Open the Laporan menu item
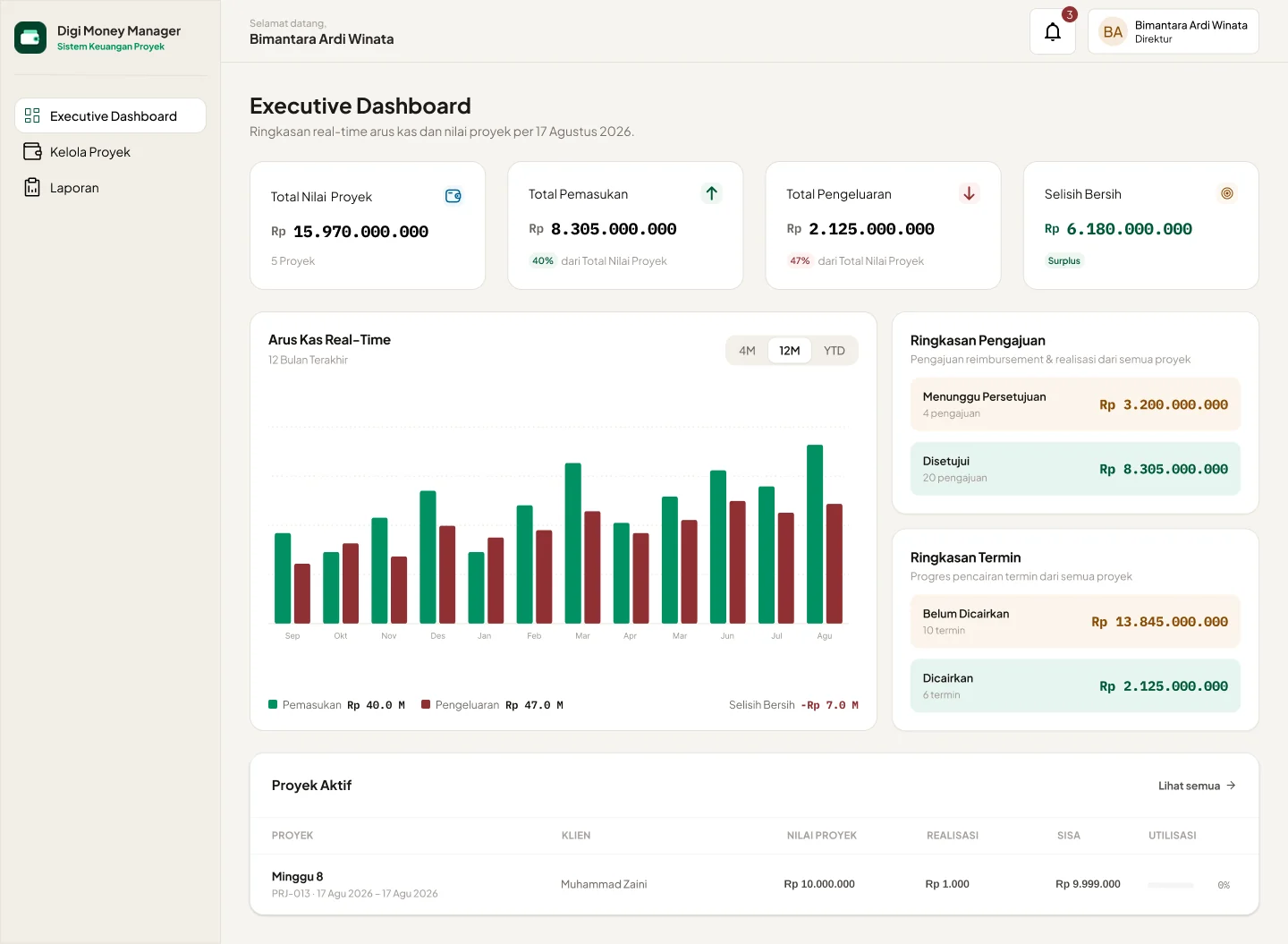 [110, 187]
